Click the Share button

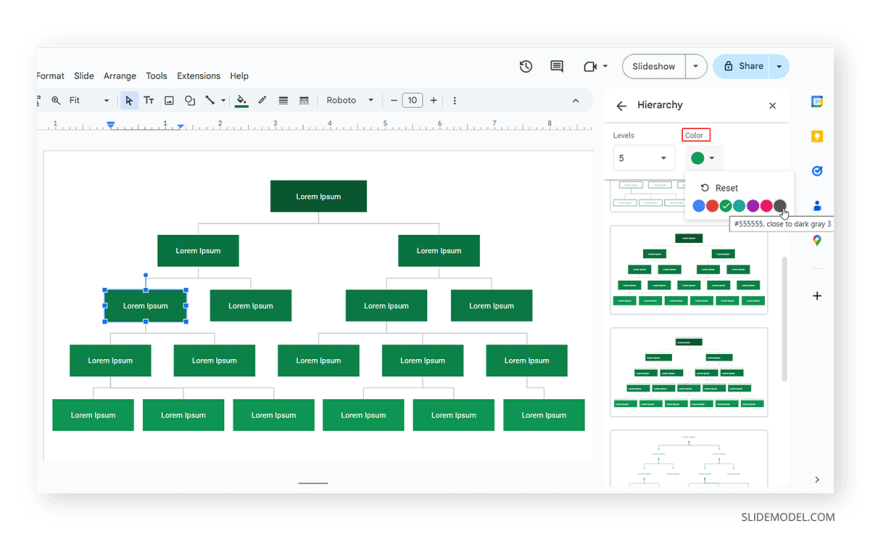[743, 66]
